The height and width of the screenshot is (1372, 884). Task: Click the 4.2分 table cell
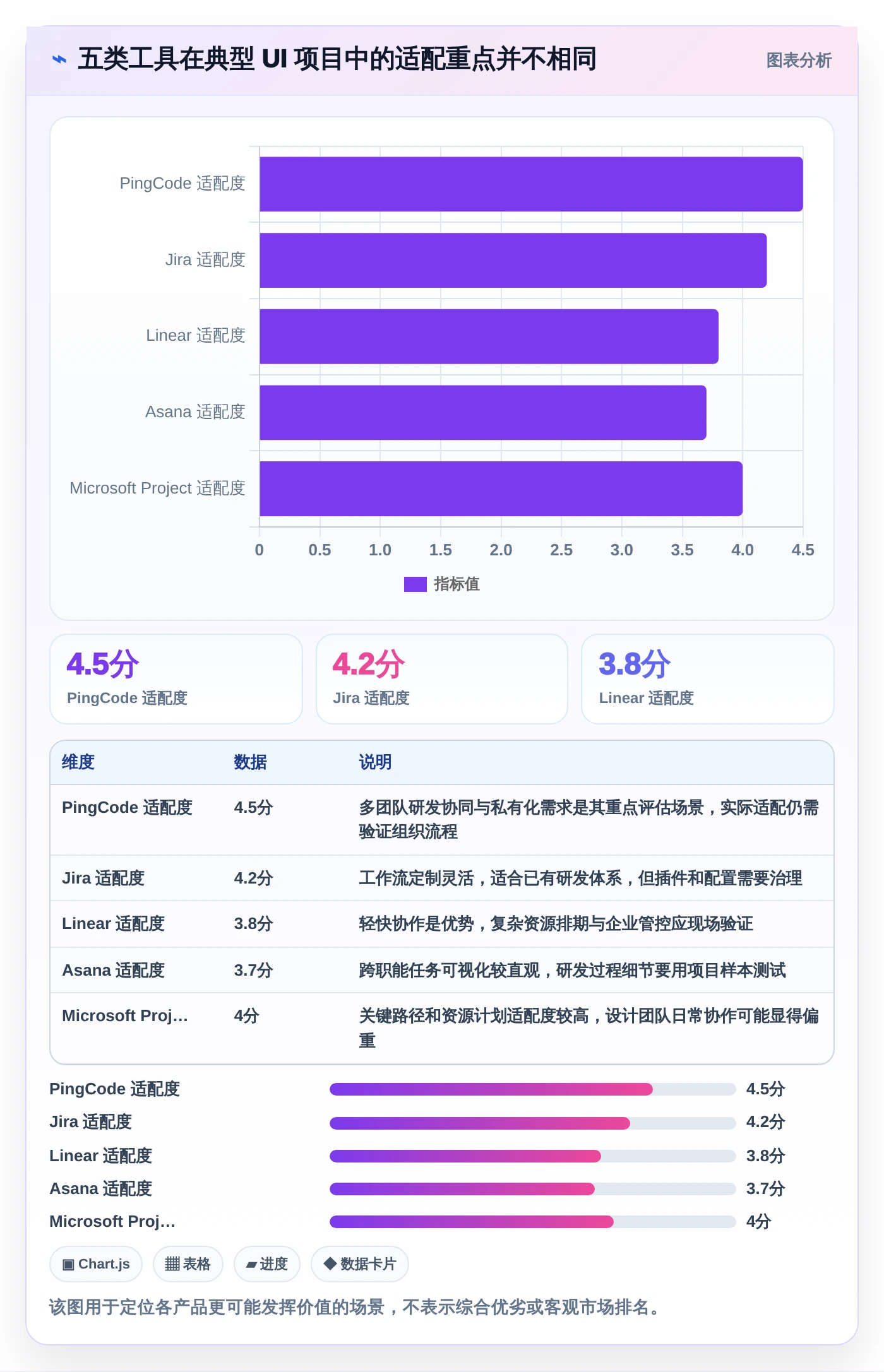(253, 878)
